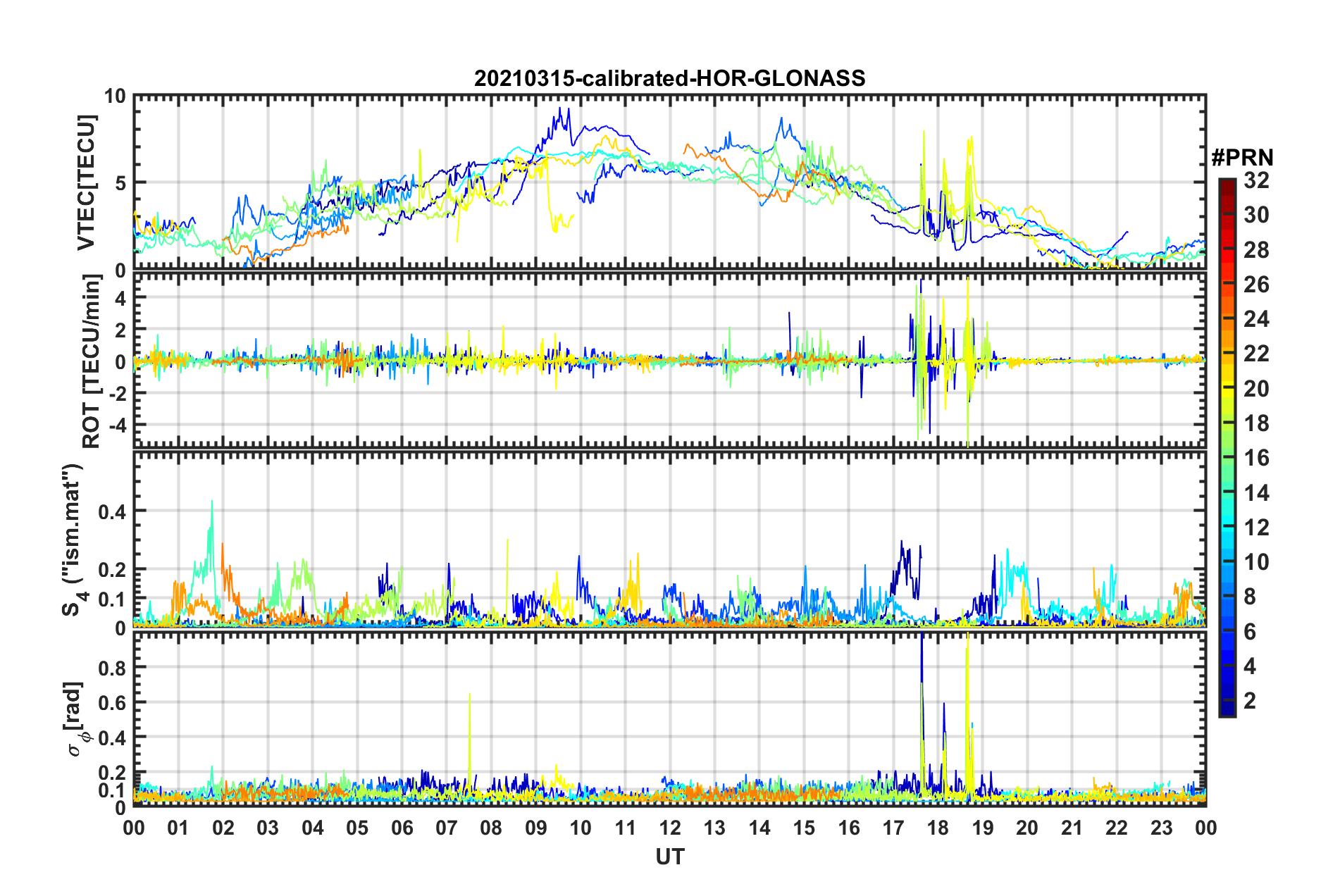Click the "6" colorbar tick label
Screen dimensions: 1340x896
click(1250, 631)
